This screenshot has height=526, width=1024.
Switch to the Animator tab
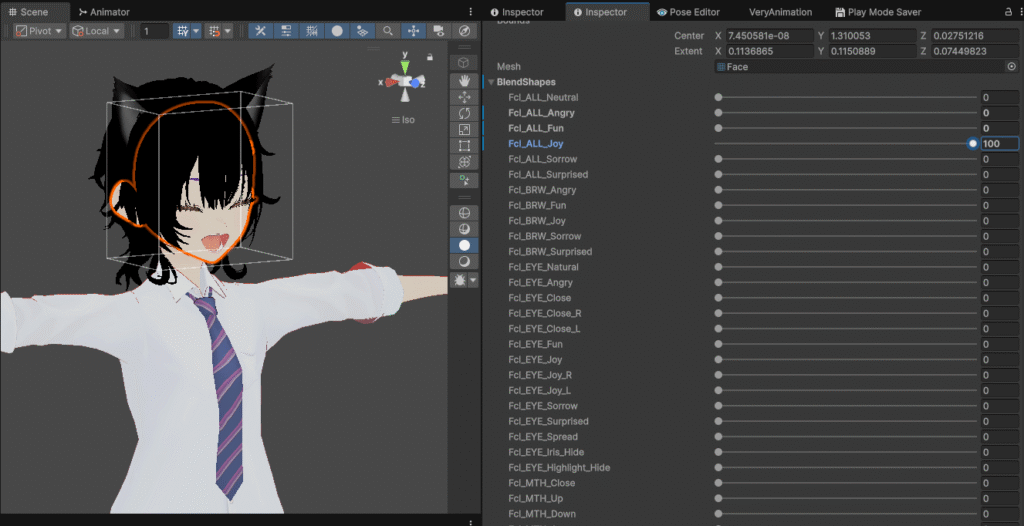pos(104,12)
